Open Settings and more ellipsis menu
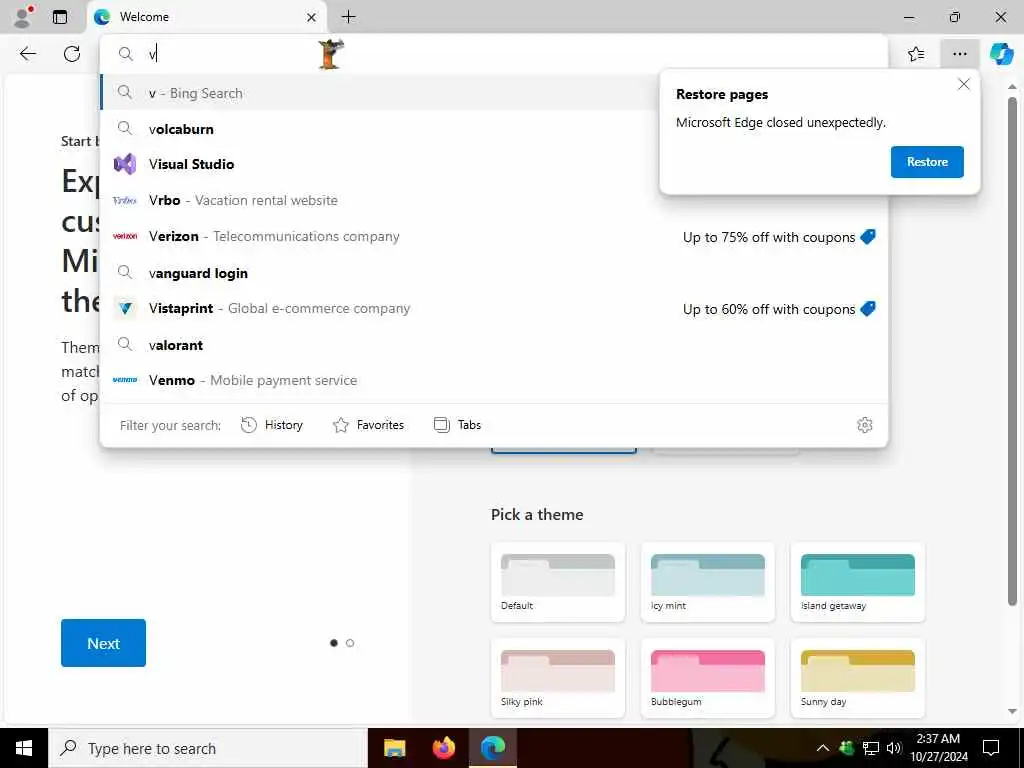Screen dimensions: 1024x768 pos(959,54)
